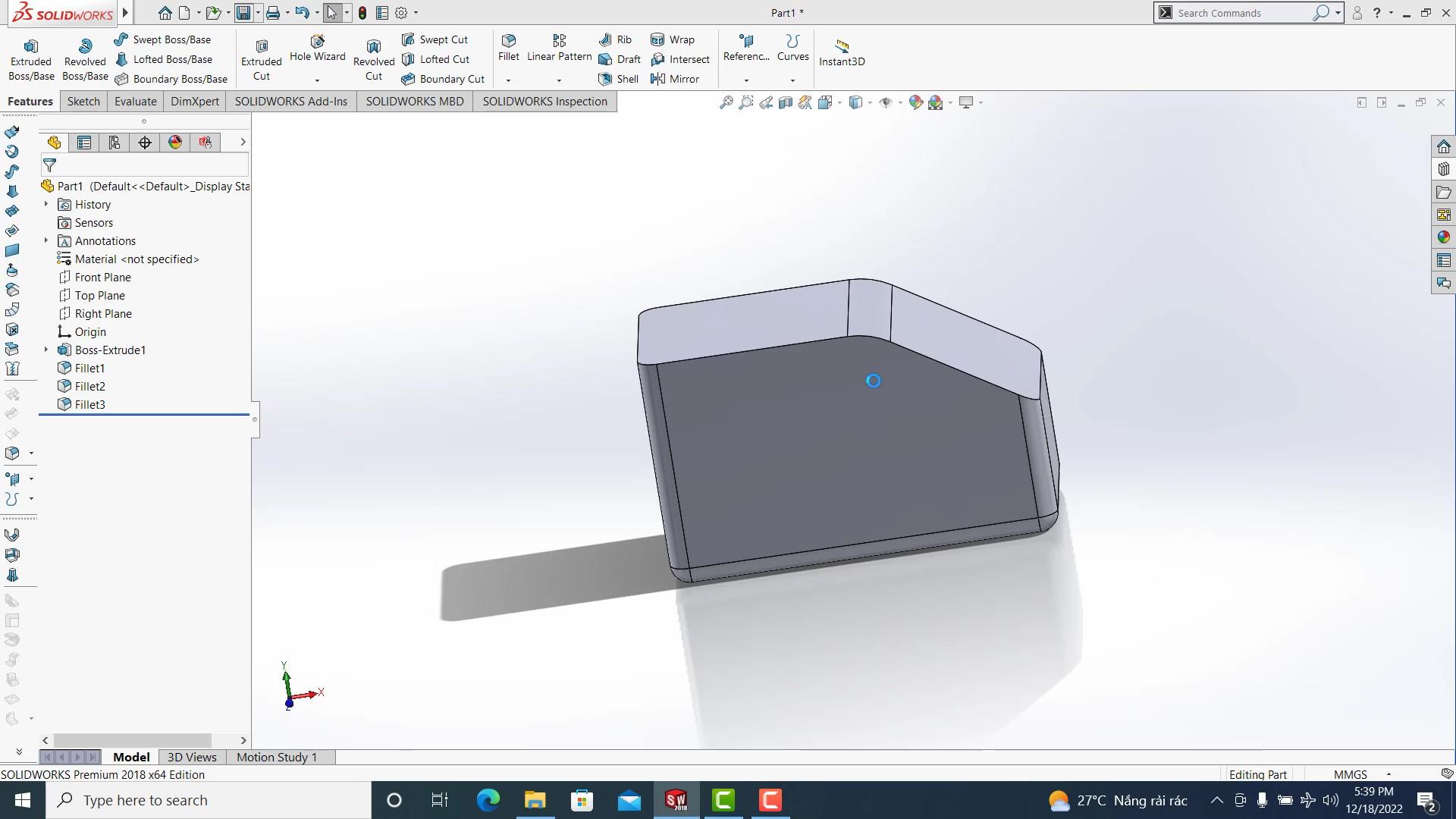
Task: Open the SOLIDWORKS MBD tab
Action: pyautogui.click(x=415, y=102)
